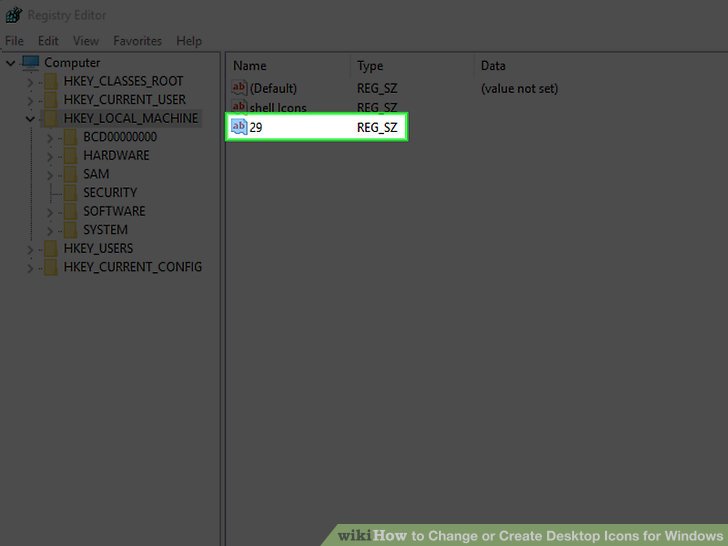The height and width of the screenshot is (546, 728).
Task: Open the View menu
Action: (x=86, y=41)
